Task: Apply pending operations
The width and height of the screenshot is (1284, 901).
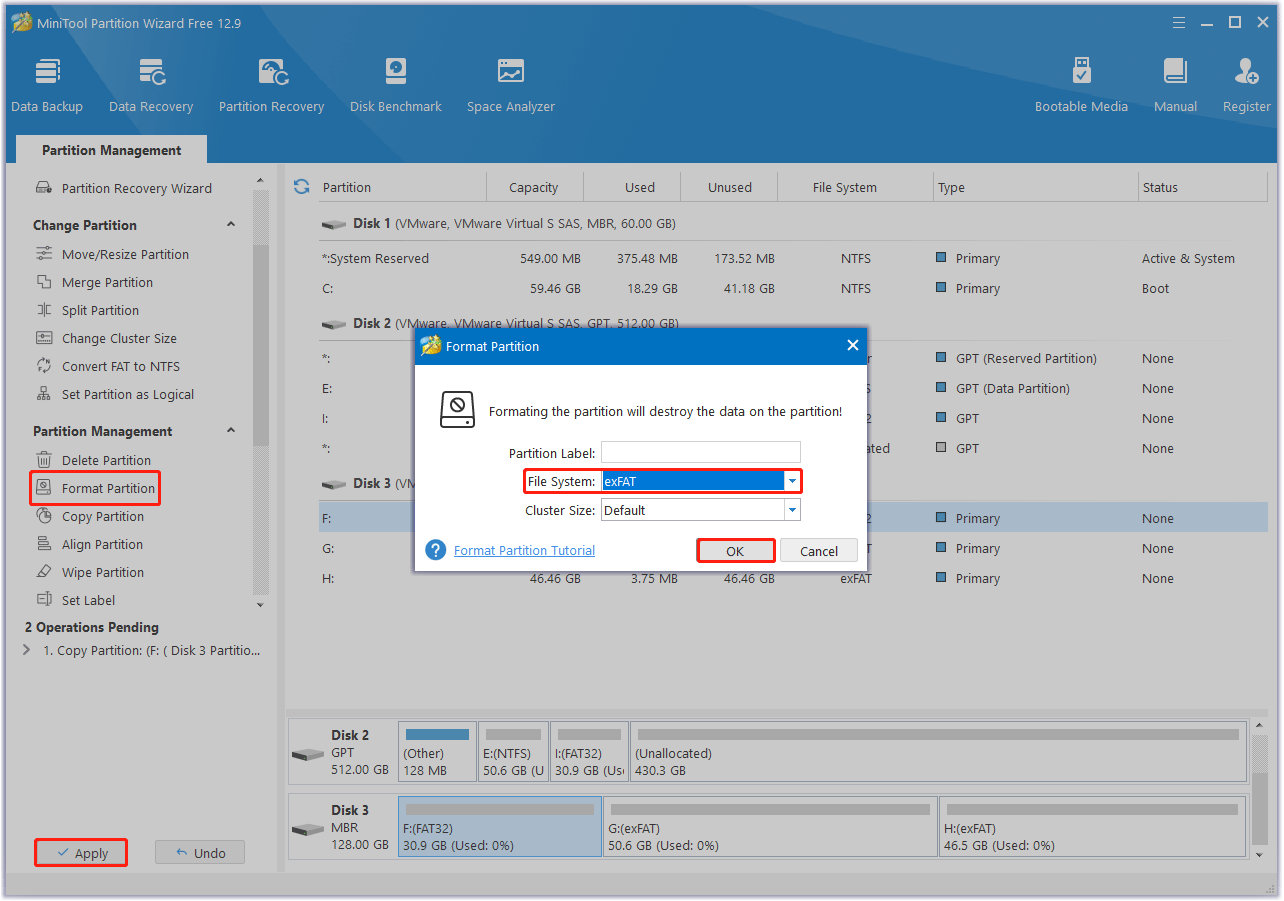Action: (81, 853)
